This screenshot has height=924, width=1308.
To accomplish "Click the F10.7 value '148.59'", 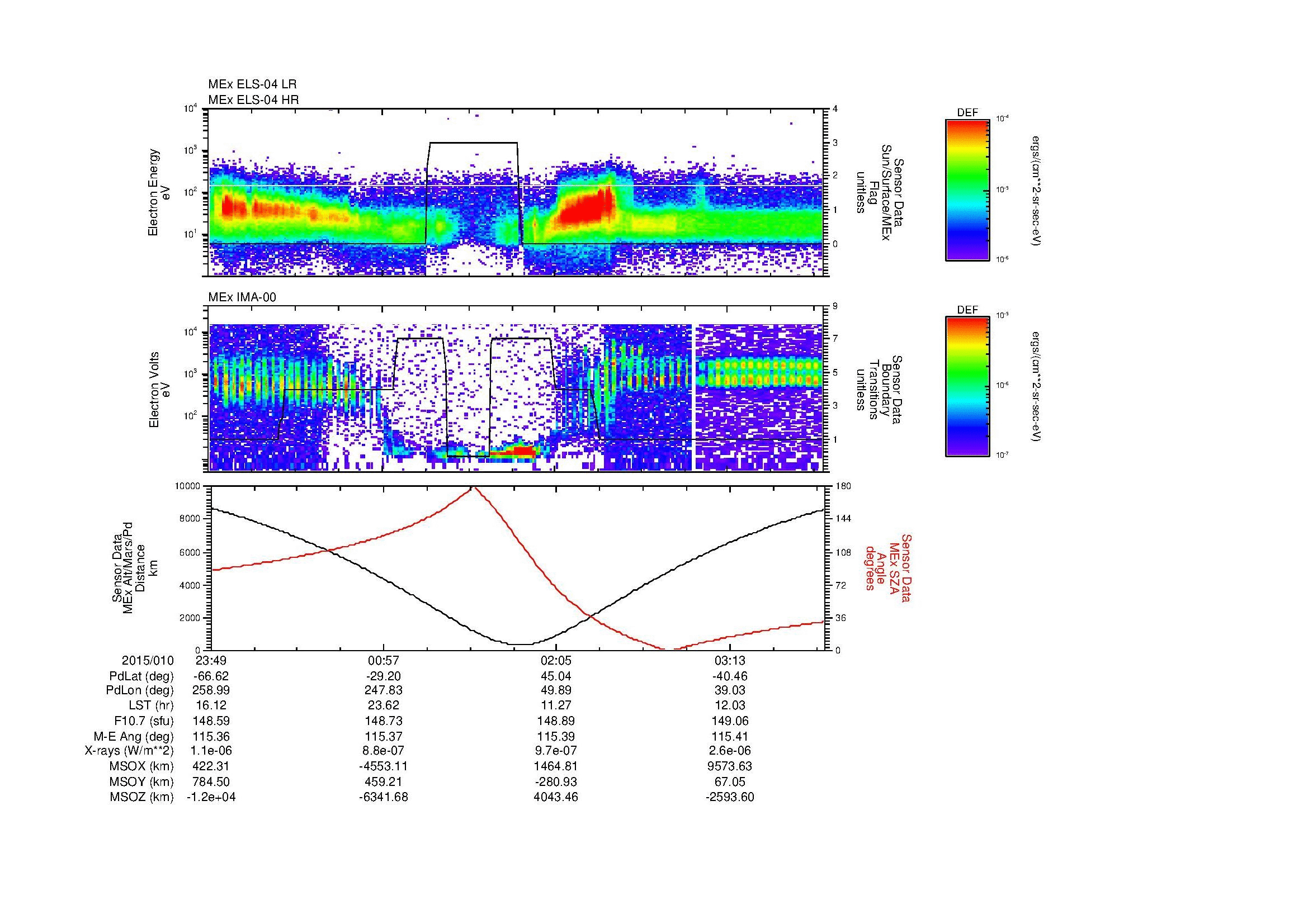I will pos(211,721).
